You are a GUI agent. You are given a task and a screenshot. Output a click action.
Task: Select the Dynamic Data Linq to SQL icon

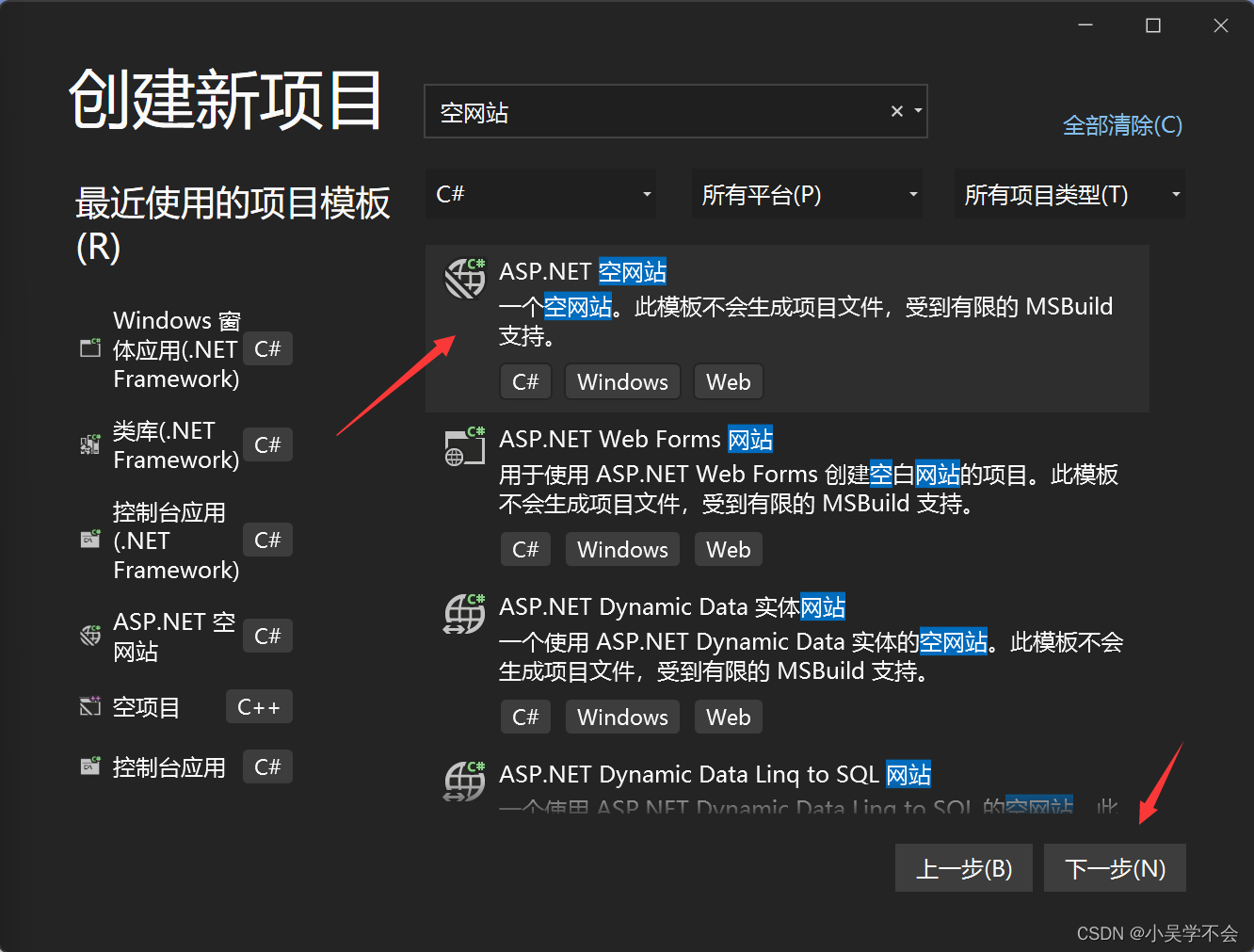pos(465,781)
